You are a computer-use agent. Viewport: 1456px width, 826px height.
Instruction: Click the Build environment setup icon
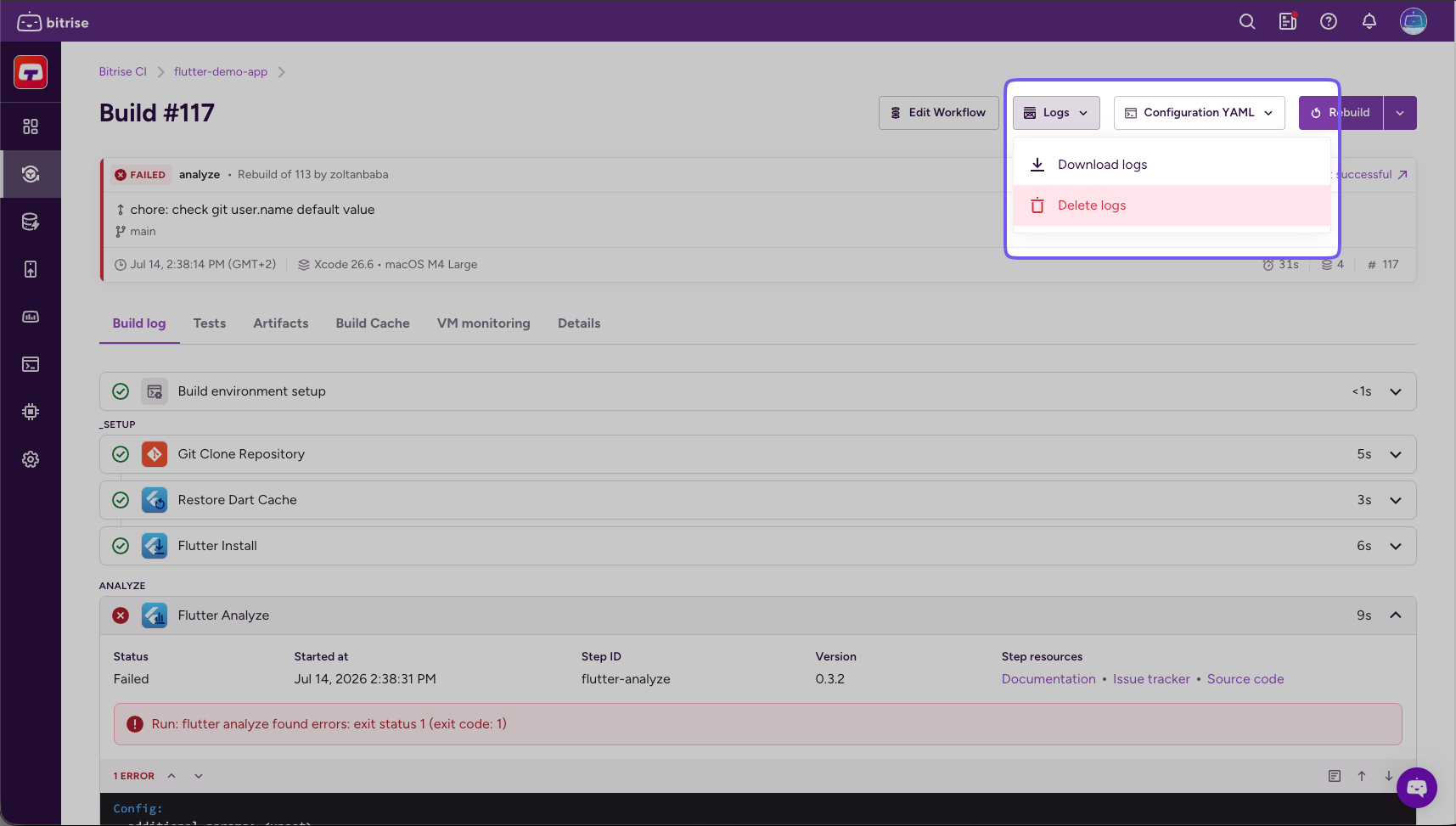coord(155,391)
